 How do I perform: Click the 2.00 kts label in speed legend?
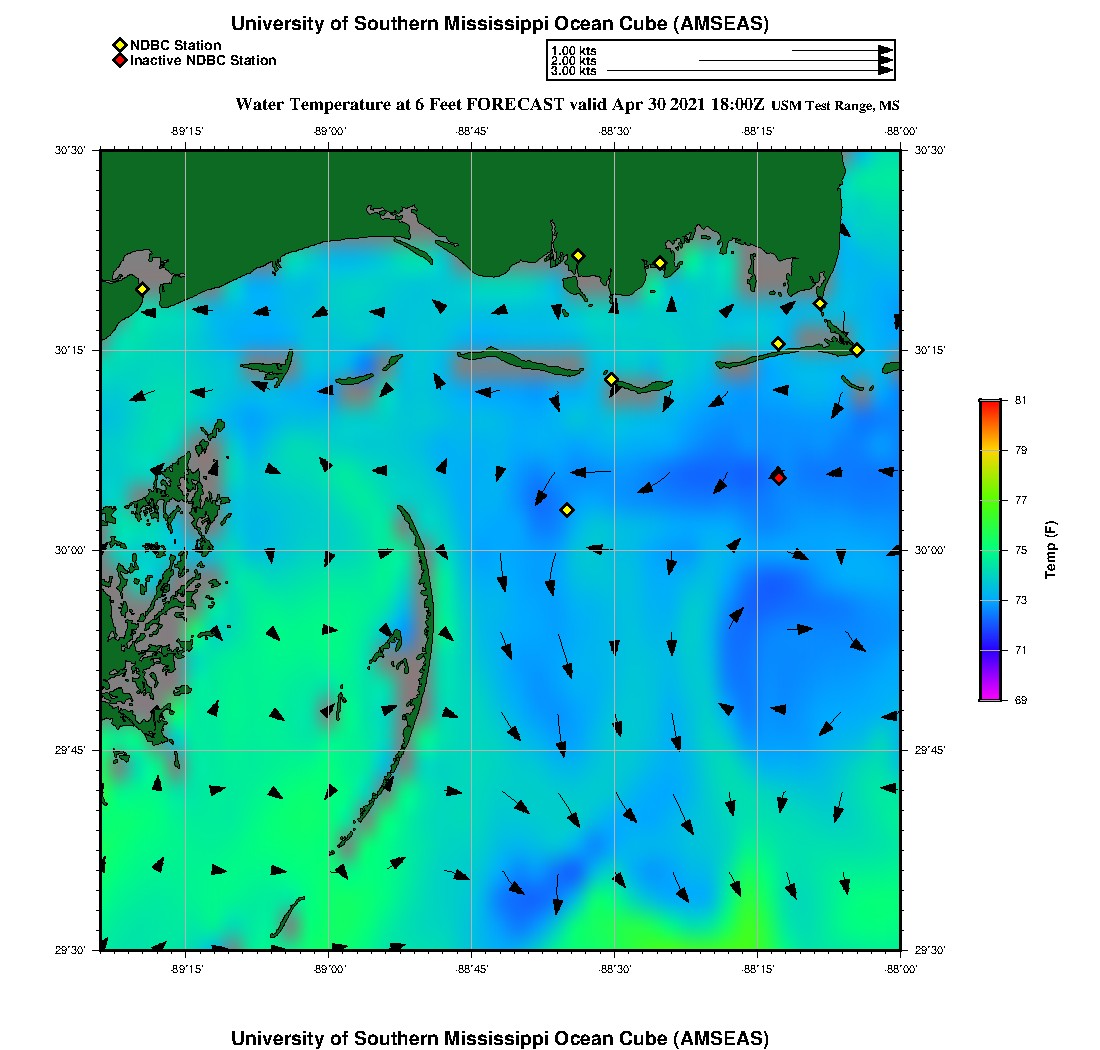click(x=573, y=61)
